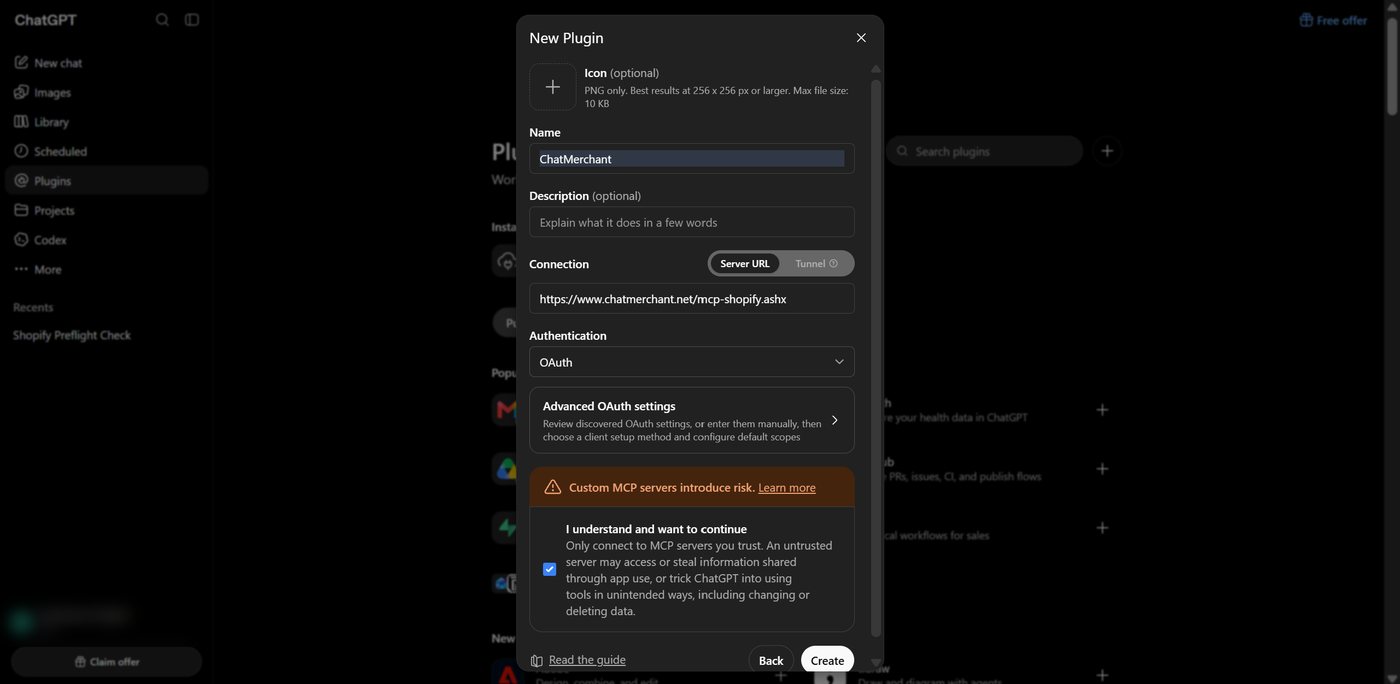The width and height of the screenshot is (1400, 684).
Task: Select Plugins in the sidebar
Action: [x=107, y=181]
